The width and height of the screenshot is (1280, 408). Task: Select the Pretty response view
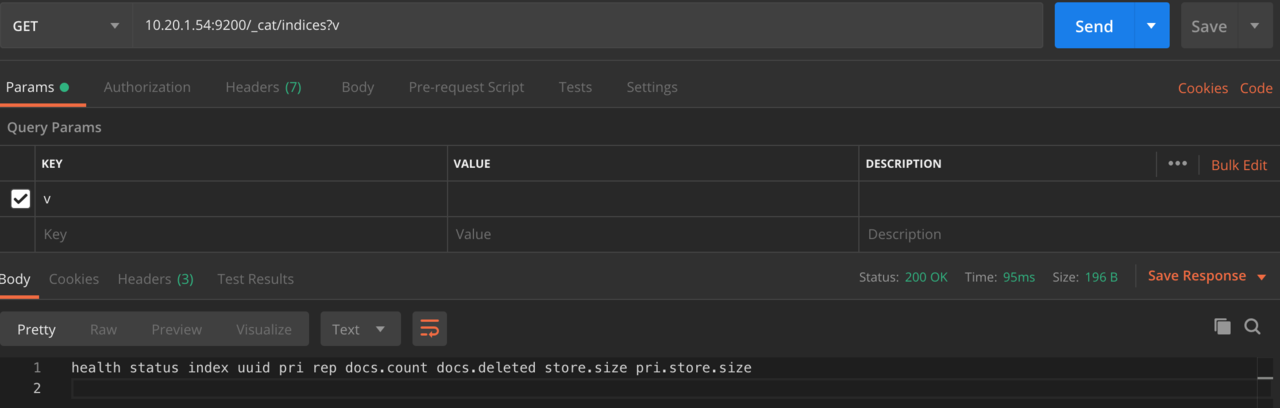coord(36,329)
